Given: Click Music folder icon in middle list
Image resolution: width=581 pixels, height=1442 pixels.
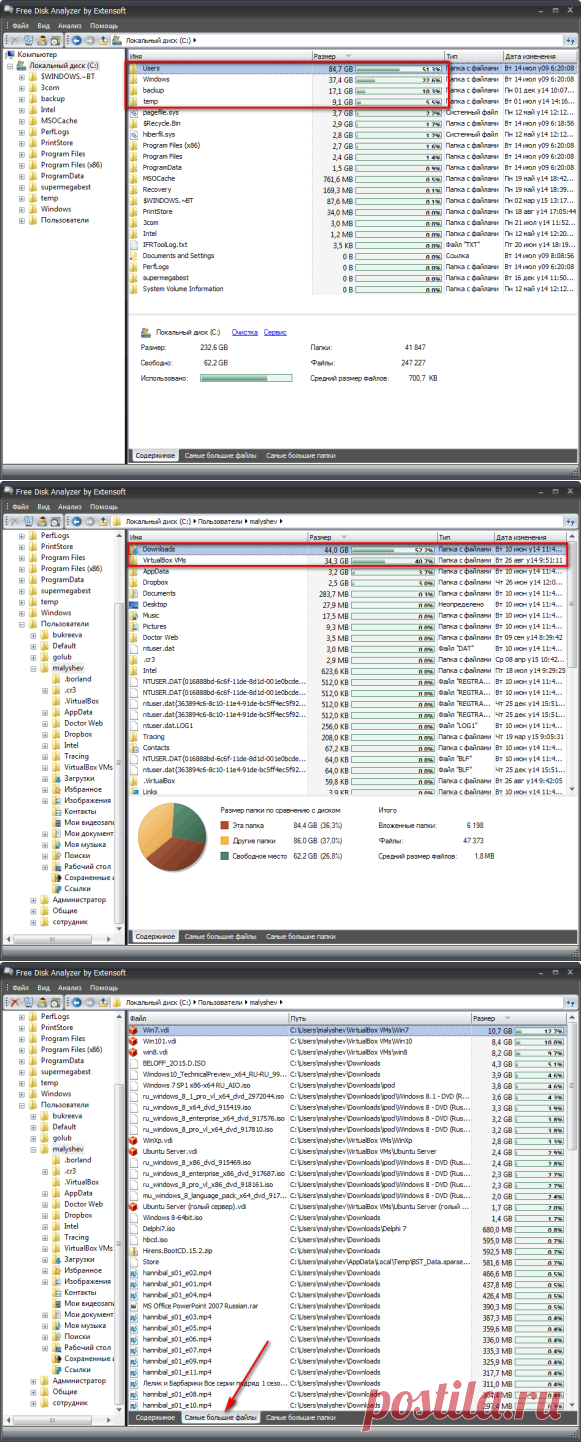Looking at the screenshot, I should 135,615.
